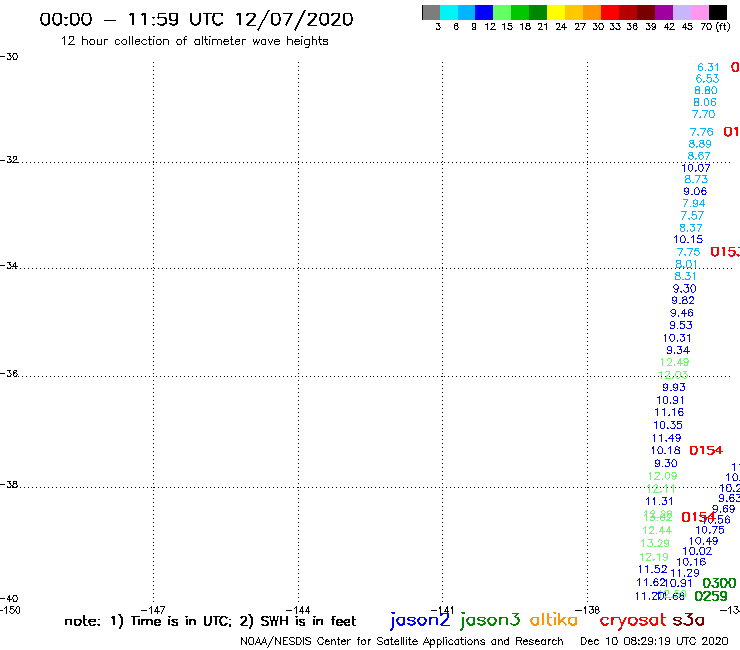The image size is (740, 650).
Task: Pick the pink 70 ft legend swatch
Action: pos(699,12)
